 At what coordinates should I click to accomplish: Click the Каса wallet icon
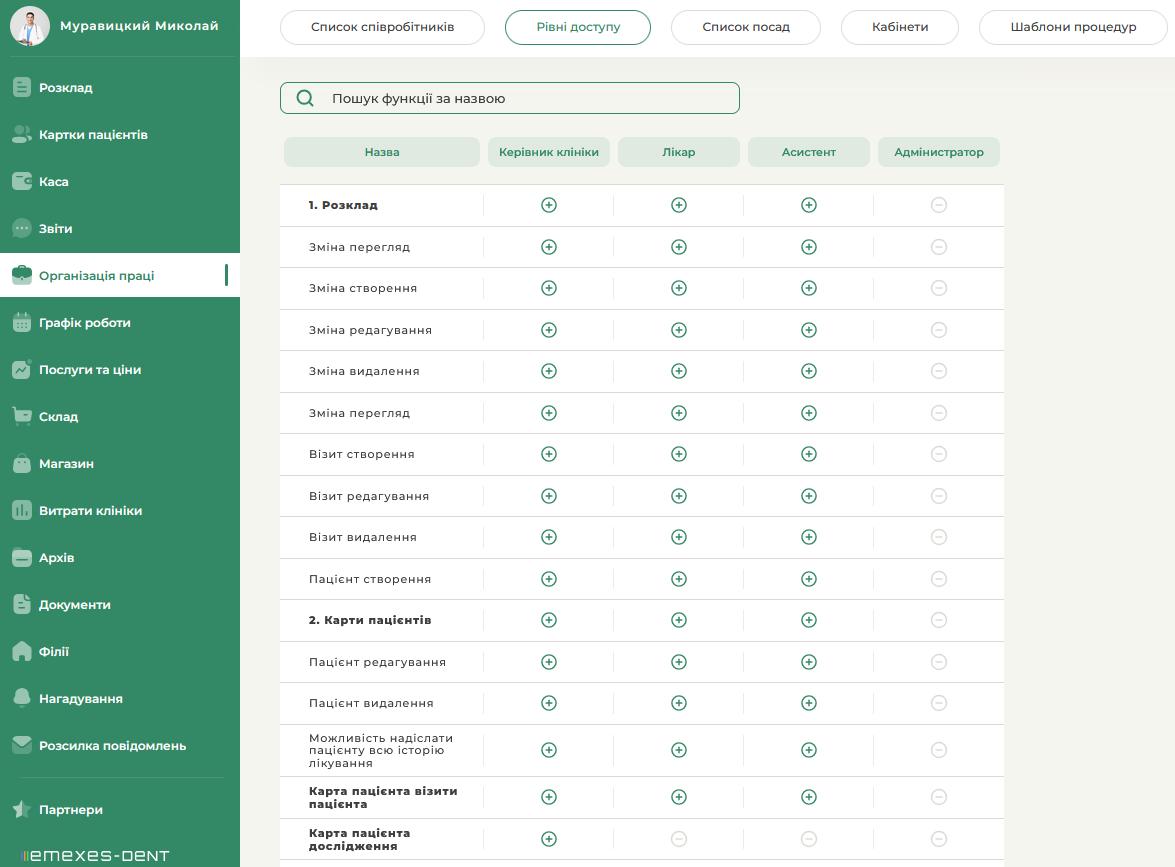coord(22,181)
